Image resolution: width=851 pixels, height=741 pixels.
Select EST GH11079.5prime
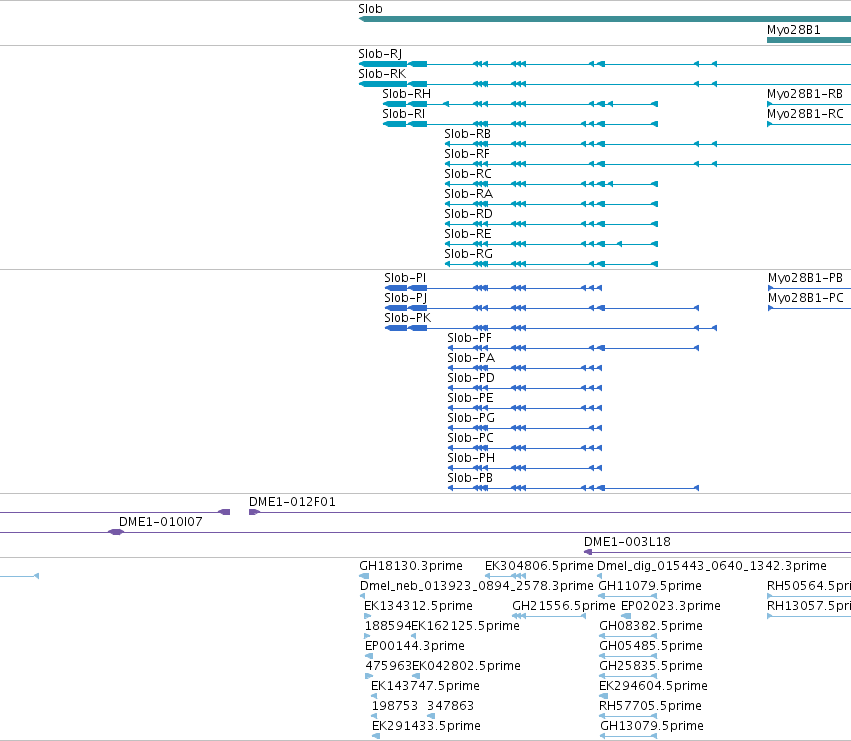point(650,586)
